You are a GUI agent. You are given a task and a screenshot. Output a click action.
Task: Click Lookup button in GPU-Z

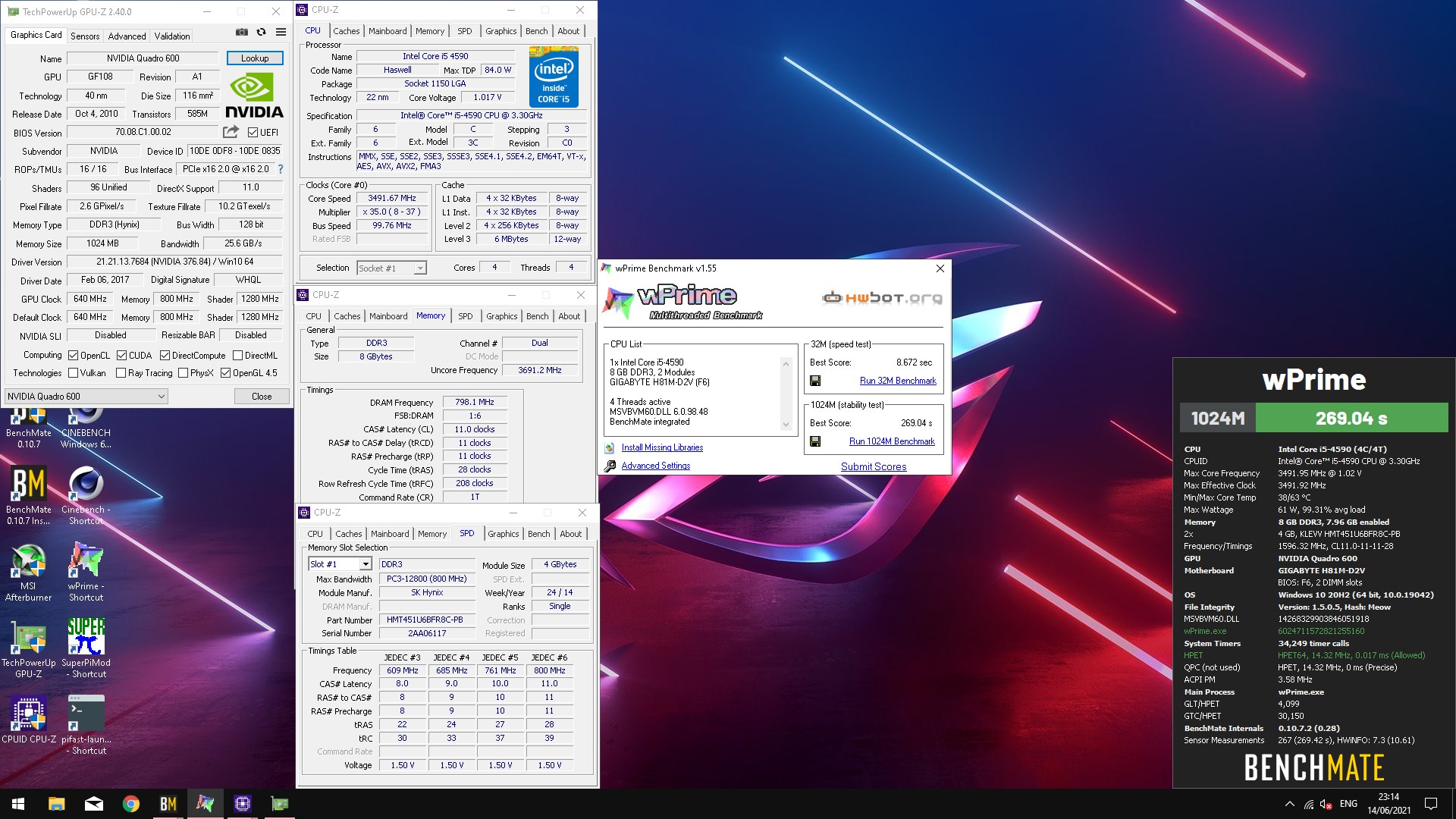coord(255,58)
